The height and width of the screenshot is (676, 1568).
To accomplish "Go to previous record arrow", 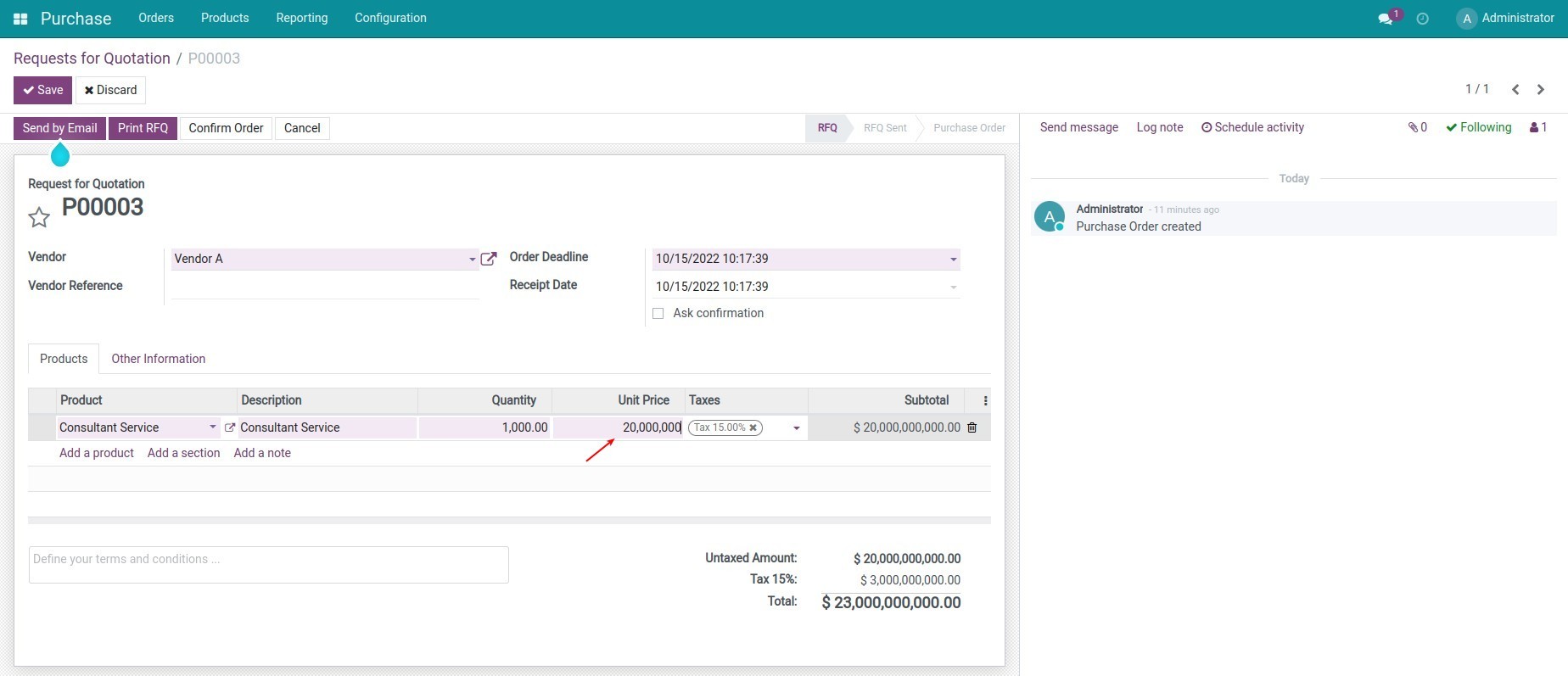I will [x=1515, y=89].
